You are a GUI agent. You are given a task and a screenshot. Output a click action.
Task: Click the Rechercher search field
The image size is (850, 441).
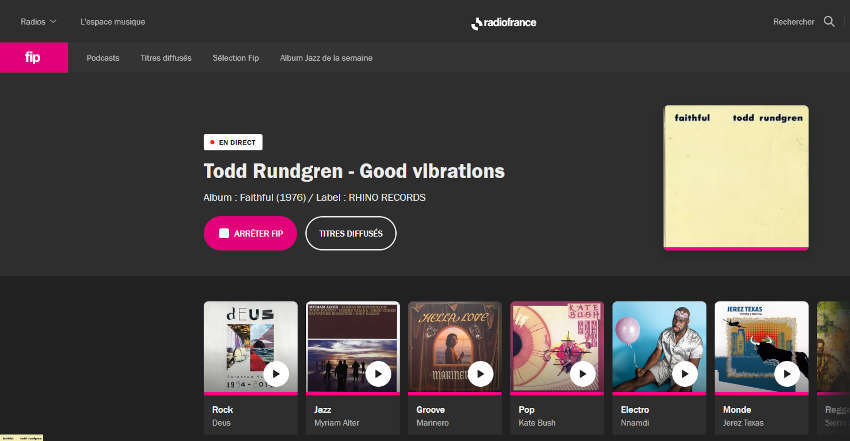794,22
